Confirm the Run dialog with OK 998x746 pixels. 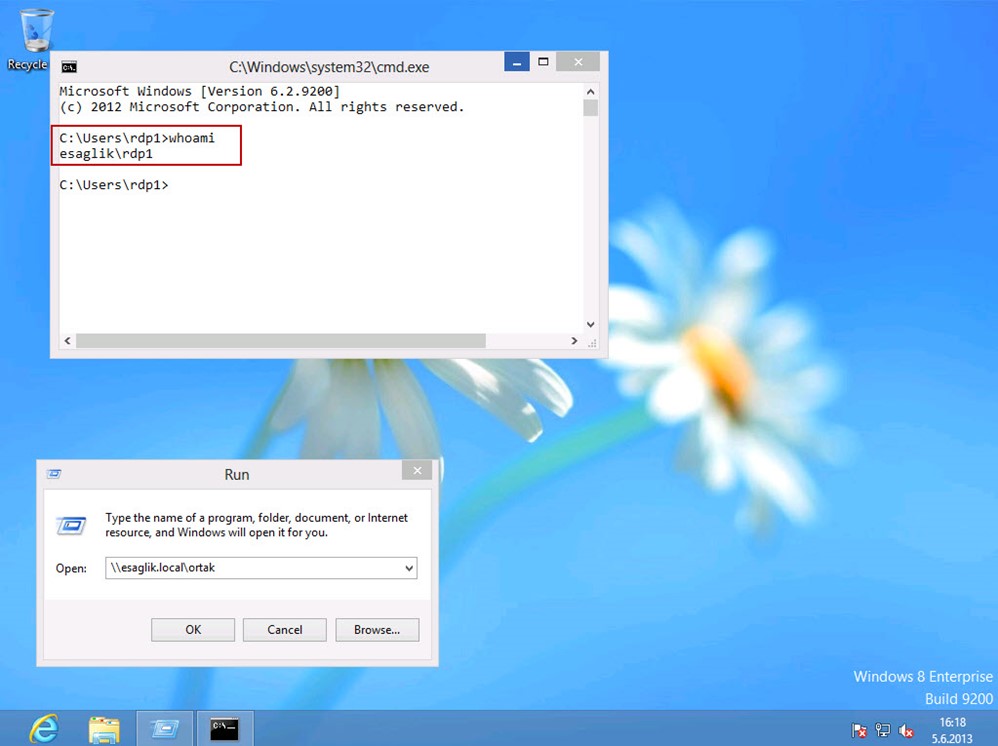[x=193, y=630]
